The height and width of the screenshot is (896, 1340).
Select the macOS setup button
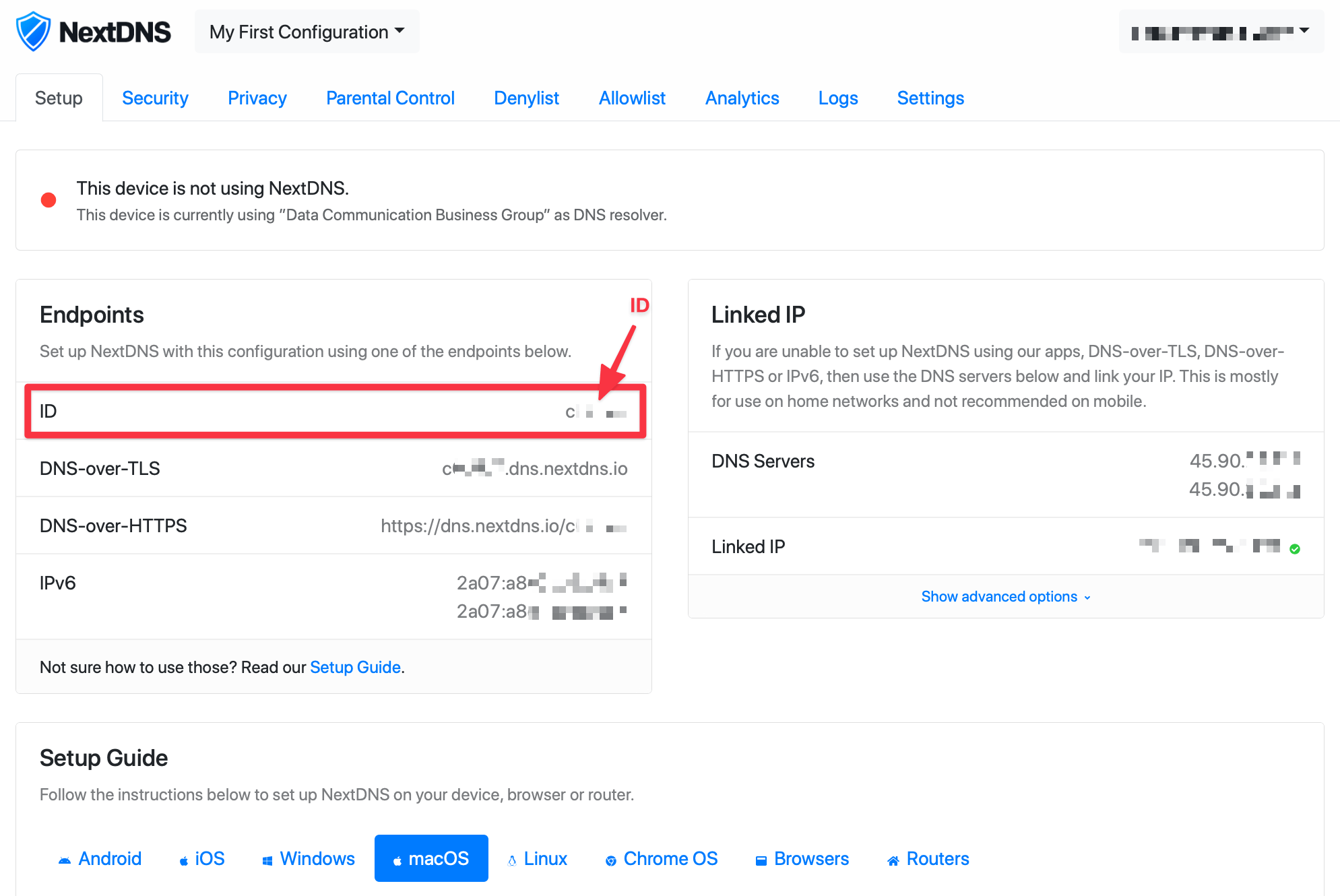pos(431,858)
